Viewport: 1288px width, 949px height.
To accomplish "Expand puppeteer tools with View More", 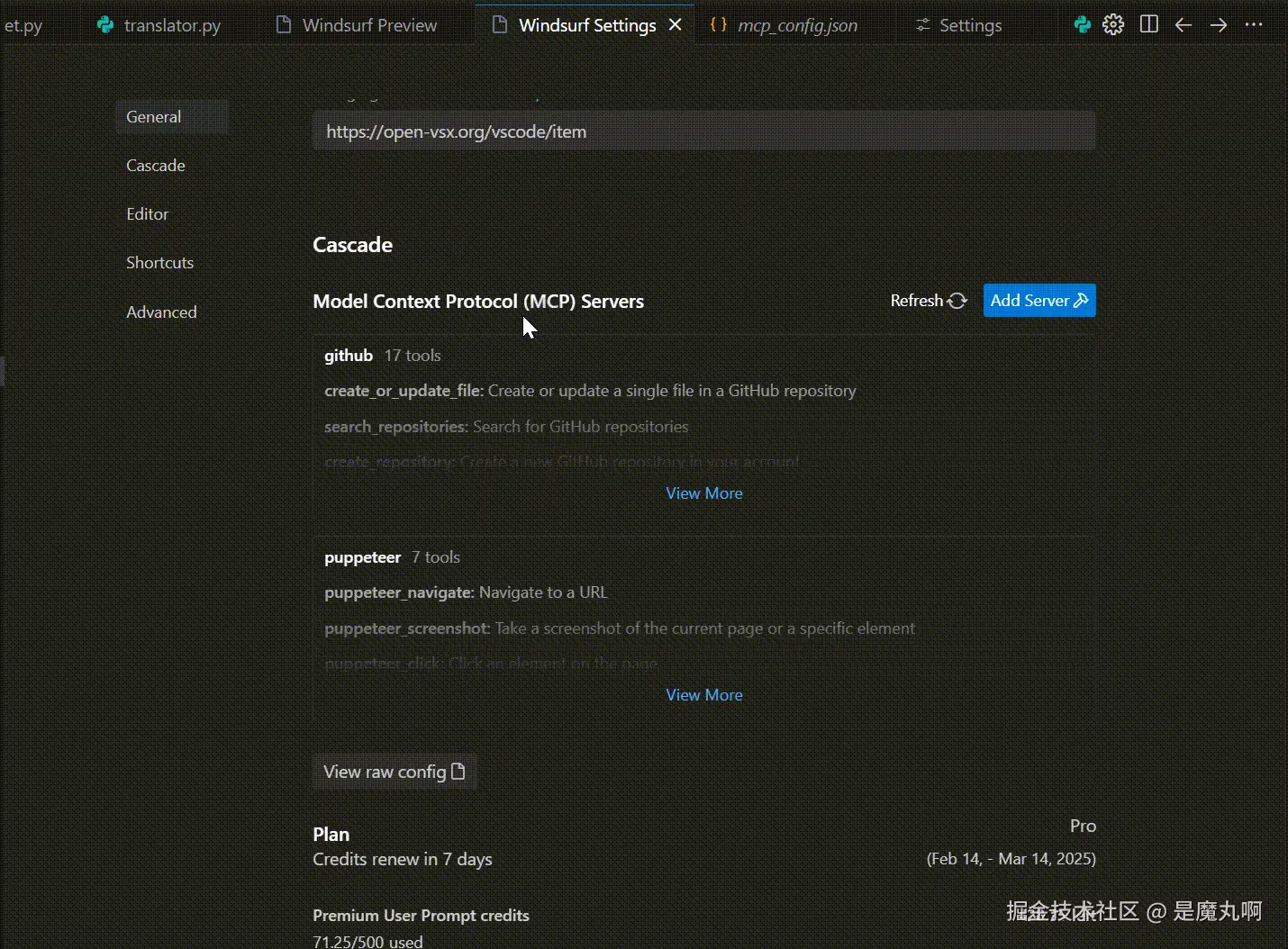I will (704, 695).
